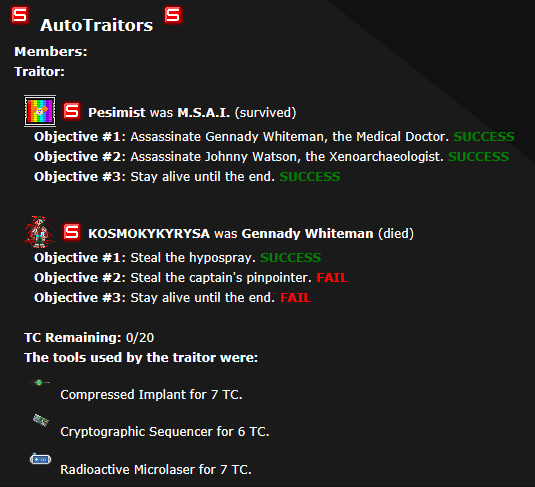Click the Steal the hypospray objective text
Image resolution: width=535 pixels, height=487 pixels.
point(193,258)
